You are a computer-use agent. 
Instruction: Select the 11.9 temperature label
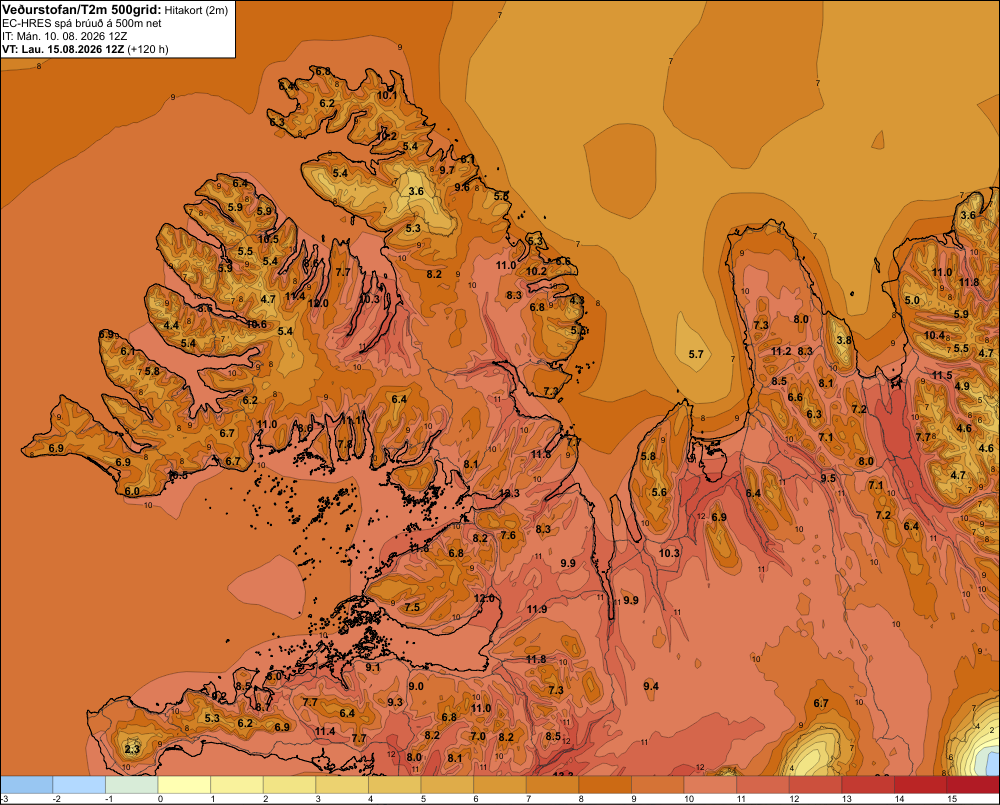[x=537, y=609]
